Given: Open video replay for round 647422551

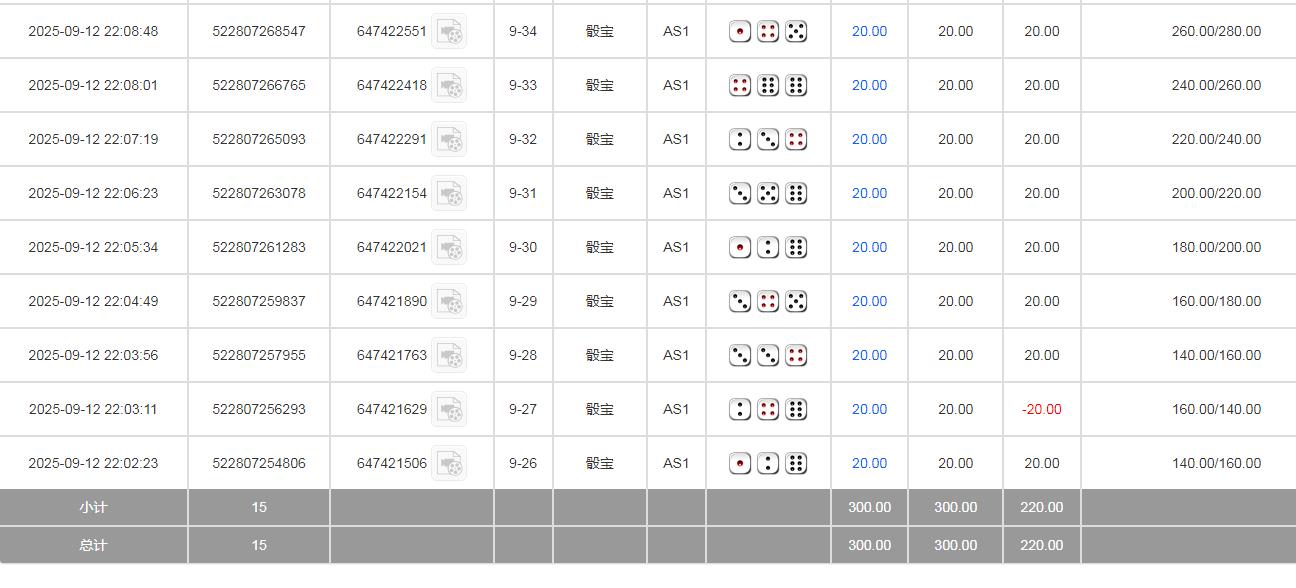Looking at the screenshot, I should 449,32.
